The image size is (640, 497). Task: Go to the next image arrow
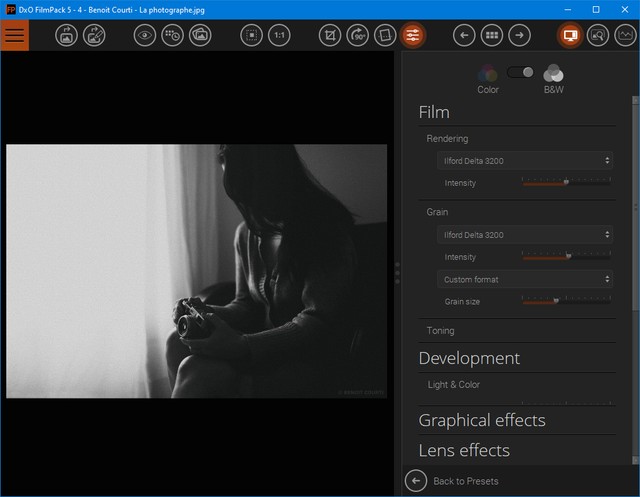tap(519, 35)
